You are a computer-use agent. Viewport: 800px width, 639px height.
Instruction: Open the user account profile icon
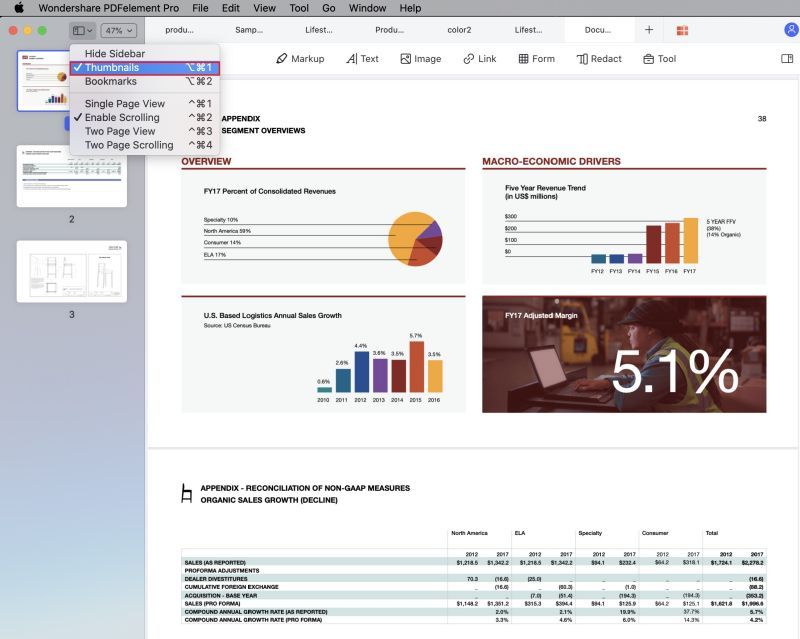pos(791,30)
